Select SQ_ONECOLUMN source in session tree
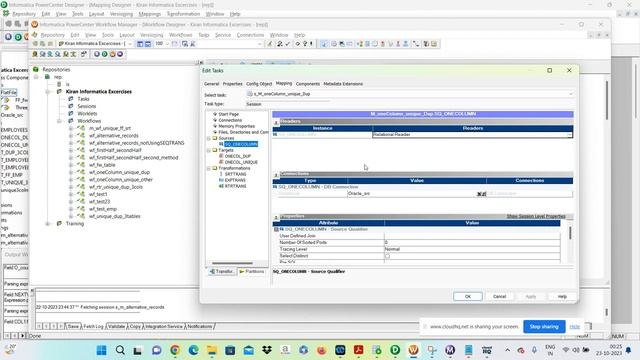The width and height of the screenshot is (640, 360). pos(241,144)
